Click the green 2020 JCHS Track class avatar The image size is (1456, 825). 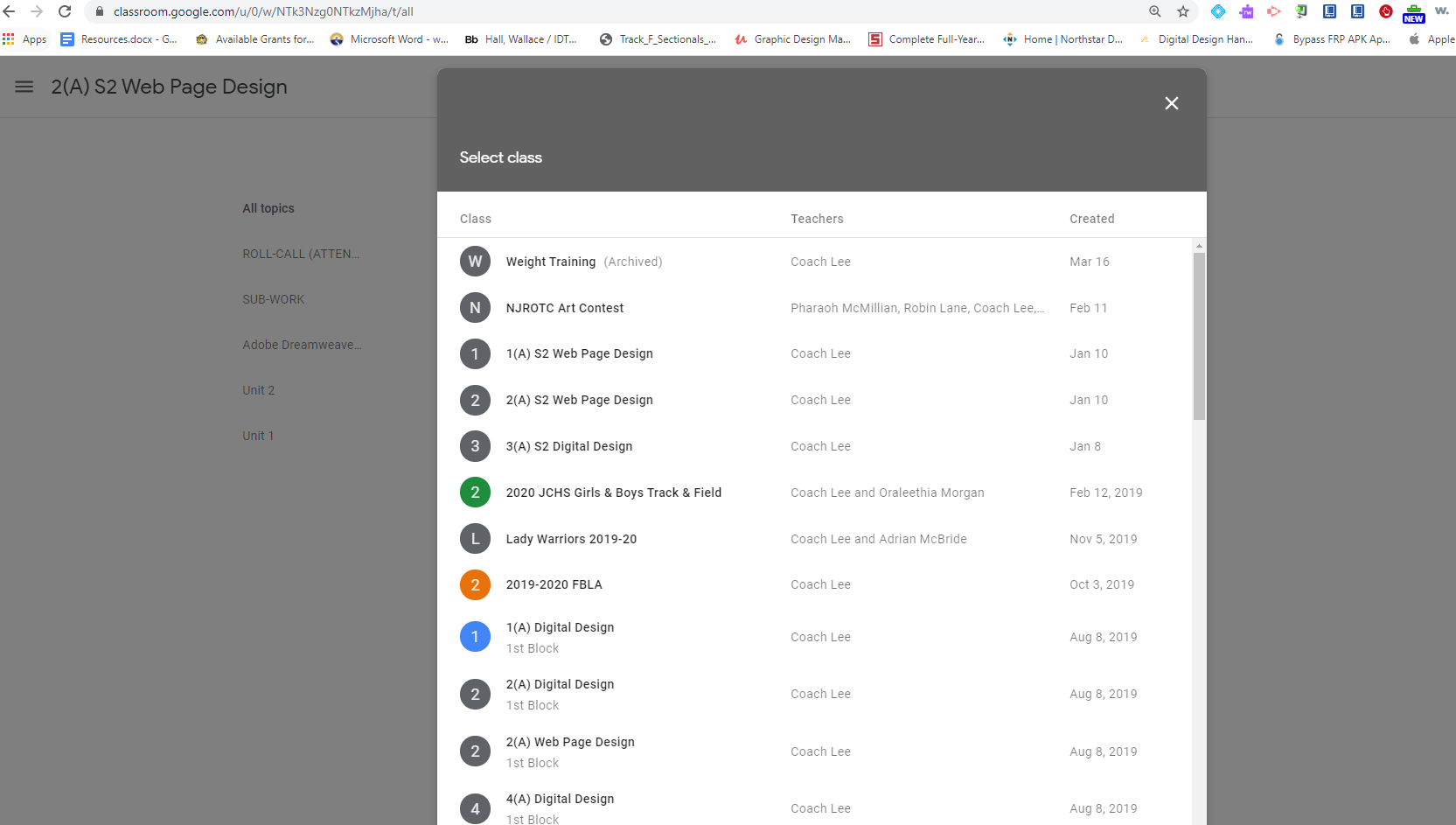pos(475,493)
